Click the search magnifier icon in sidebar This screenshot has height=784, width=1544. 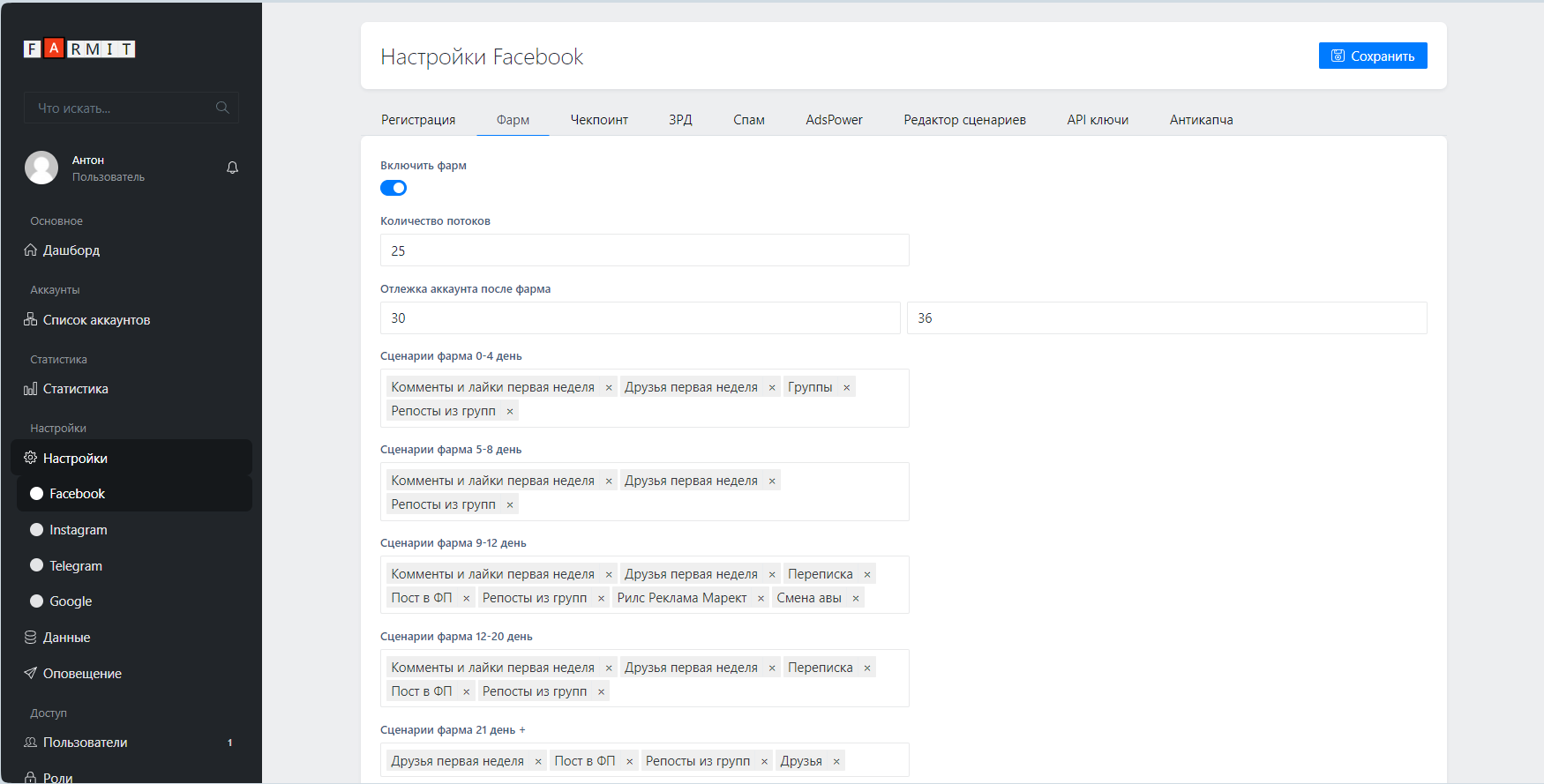point(222,108)
